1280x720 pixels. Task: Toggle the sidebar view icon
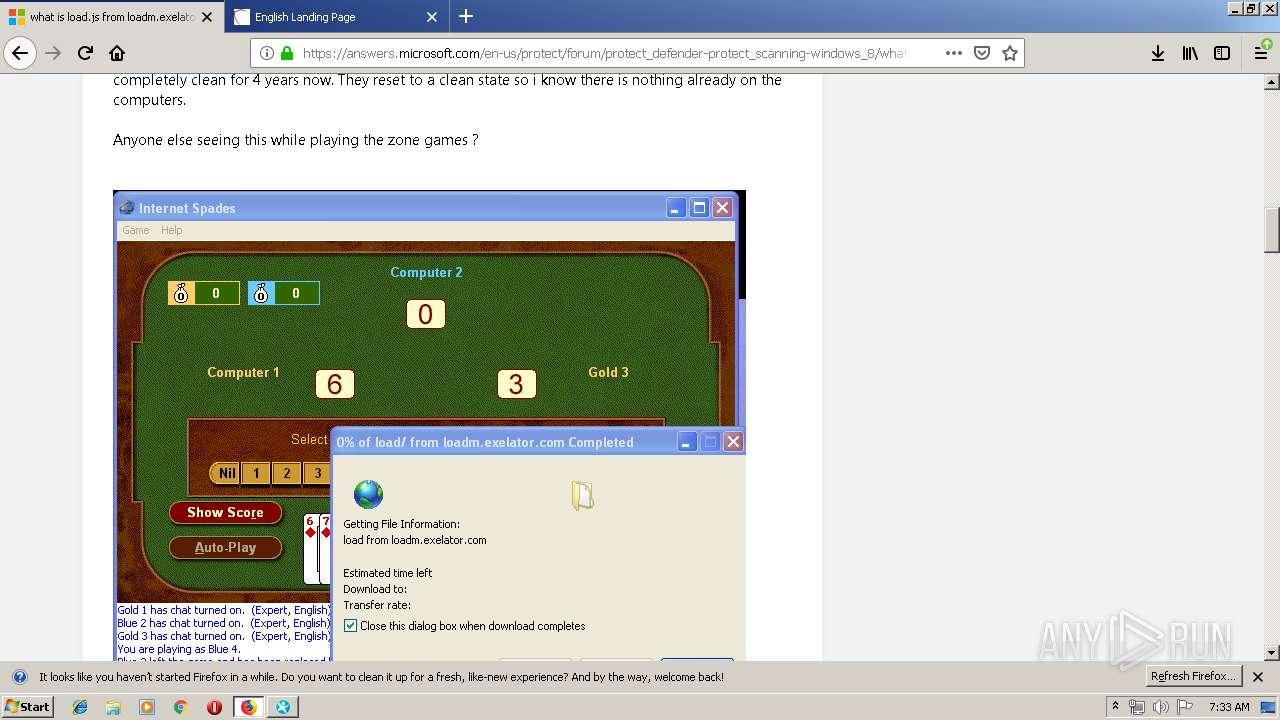(x=1222, y=53)
